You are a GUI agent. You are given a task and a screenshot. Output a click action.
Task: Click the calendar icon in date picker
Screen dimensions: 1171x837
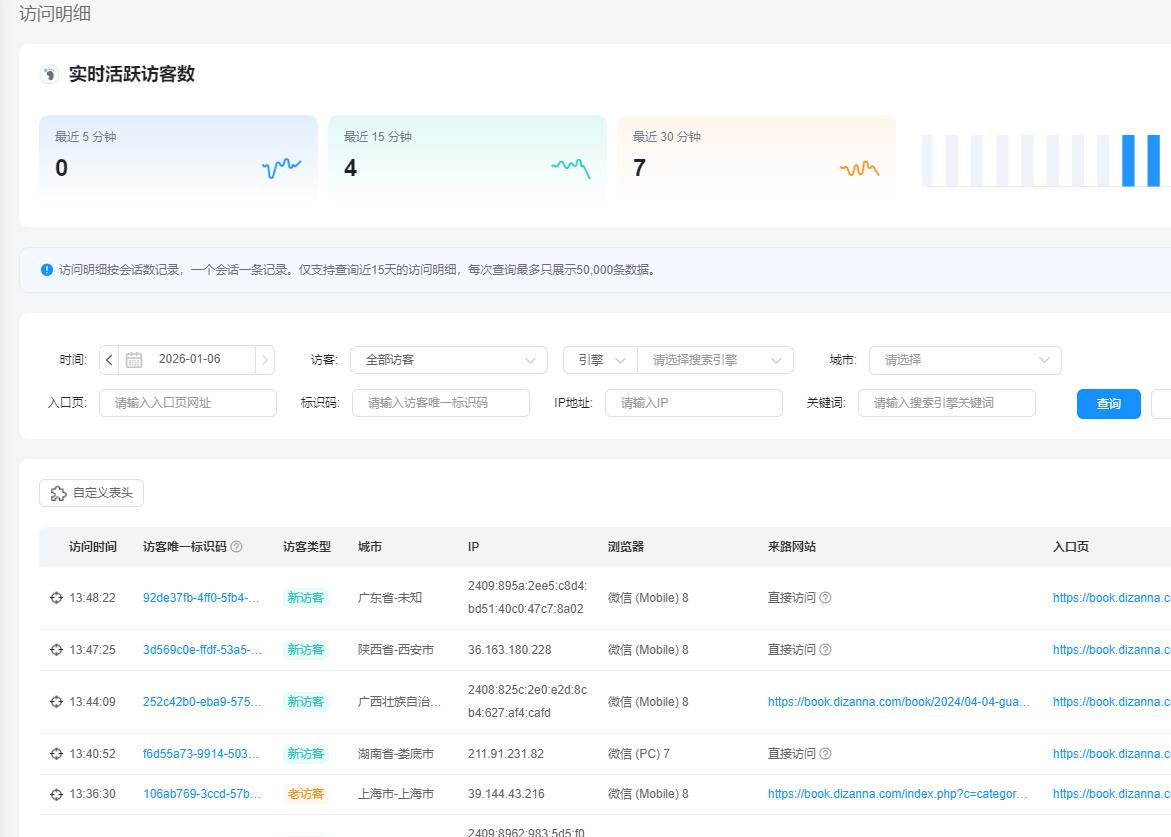pos(134,360)
